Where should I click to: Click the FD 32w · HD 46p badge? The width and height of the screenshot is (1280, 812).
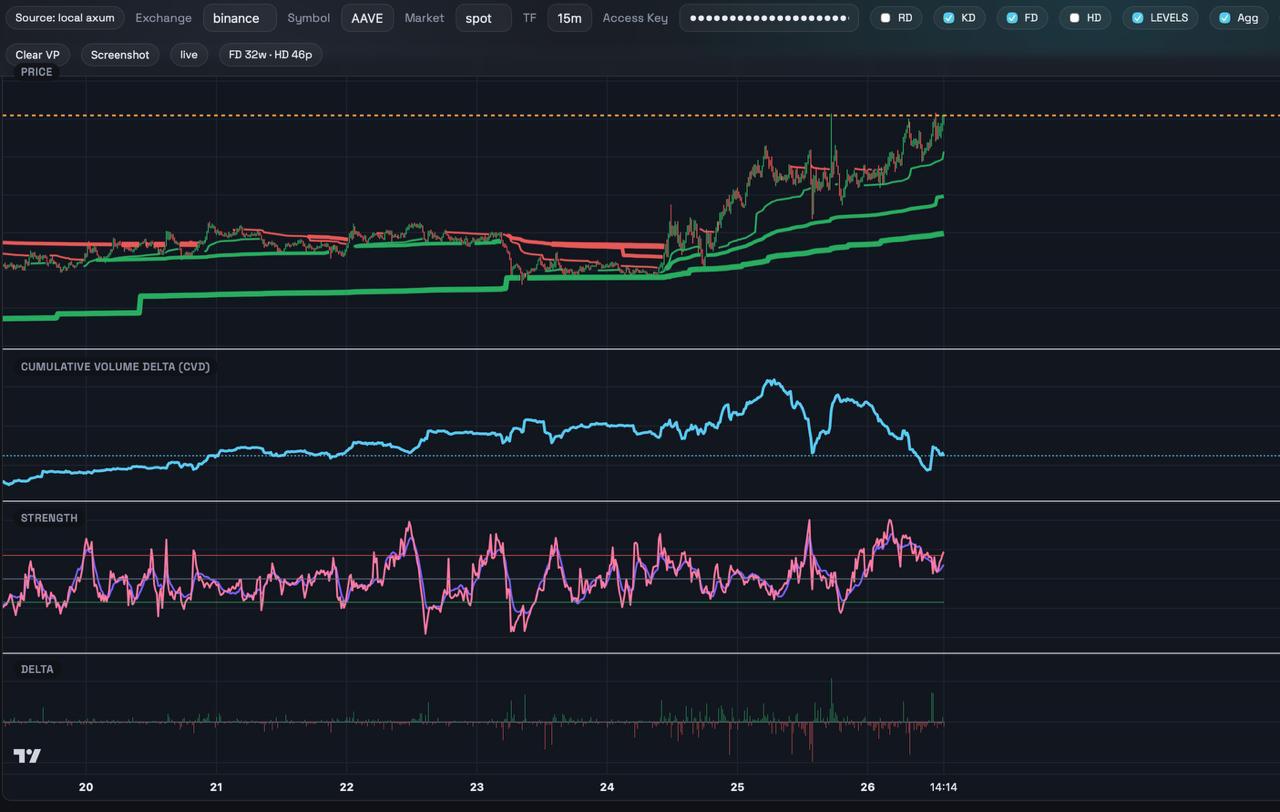270,55
